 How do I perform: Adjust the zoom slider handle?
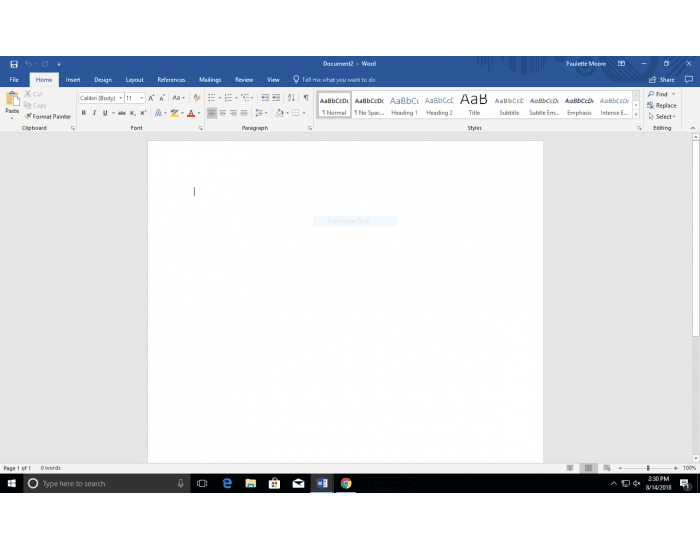648,468
